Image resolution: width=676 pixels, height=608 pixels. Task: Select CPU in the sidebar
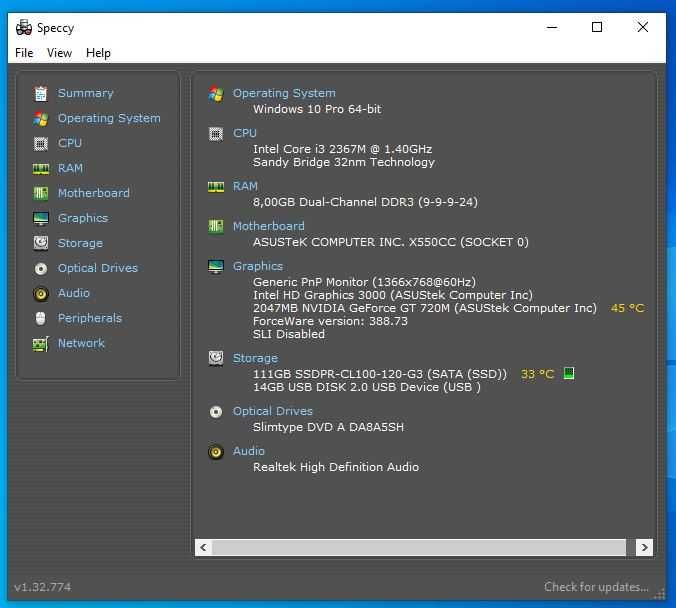click(70, 143)
